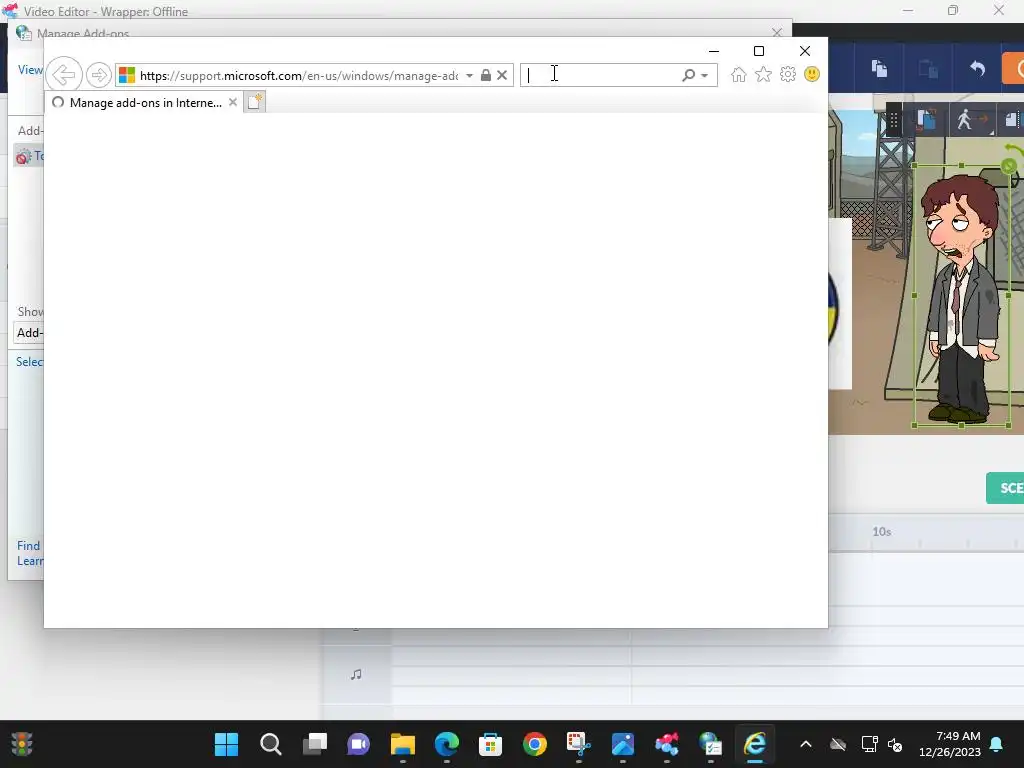Switch to Wrapper Offline taskbar icon
This screenshot has height=768, width=1024.
pos(666,744)
